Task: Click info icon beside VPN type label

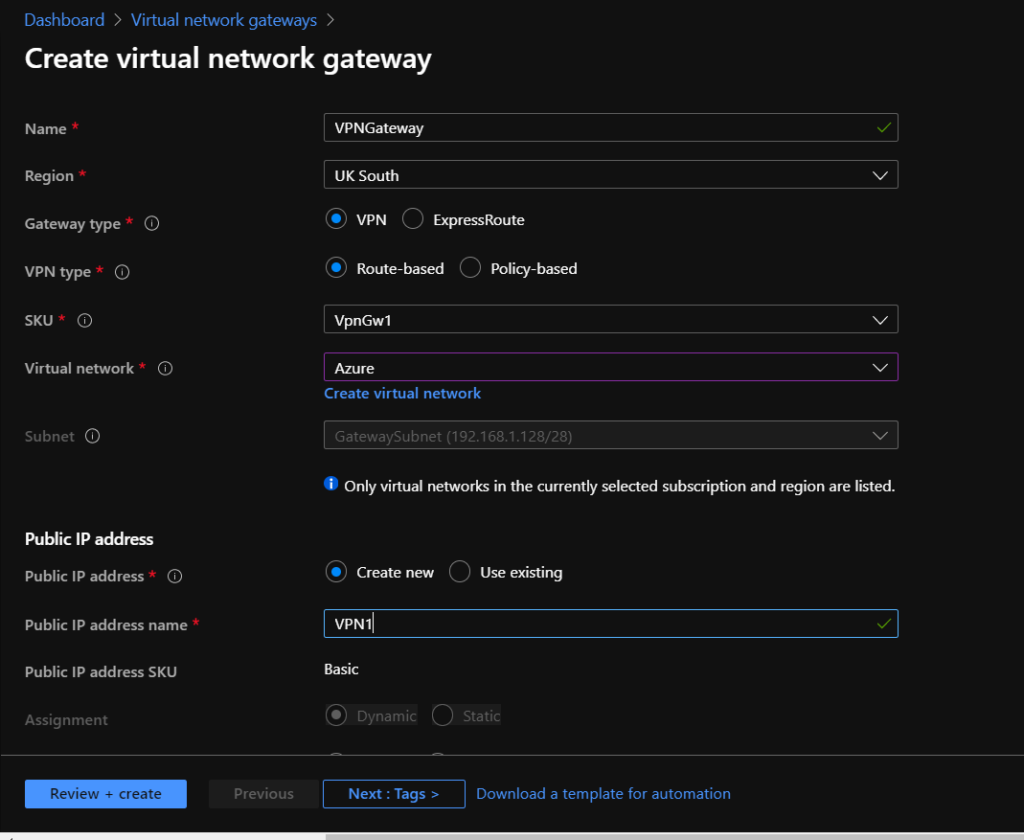Action: click(122, 272)
